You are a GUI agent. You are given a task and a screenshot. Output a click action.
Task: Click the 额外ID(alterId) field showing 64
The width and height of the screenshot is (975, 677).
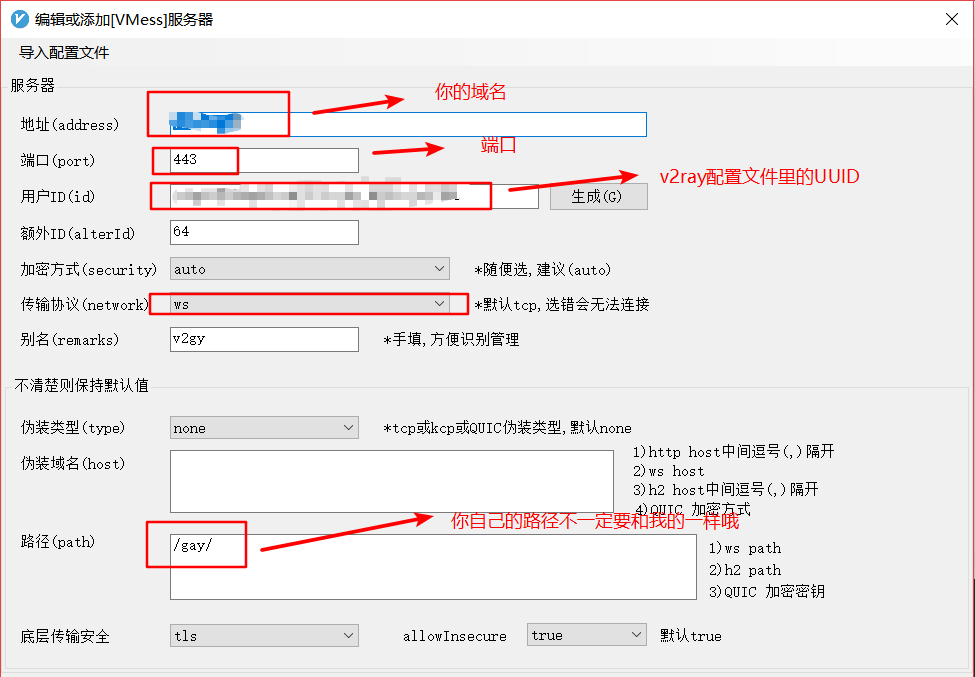(264, 232)
